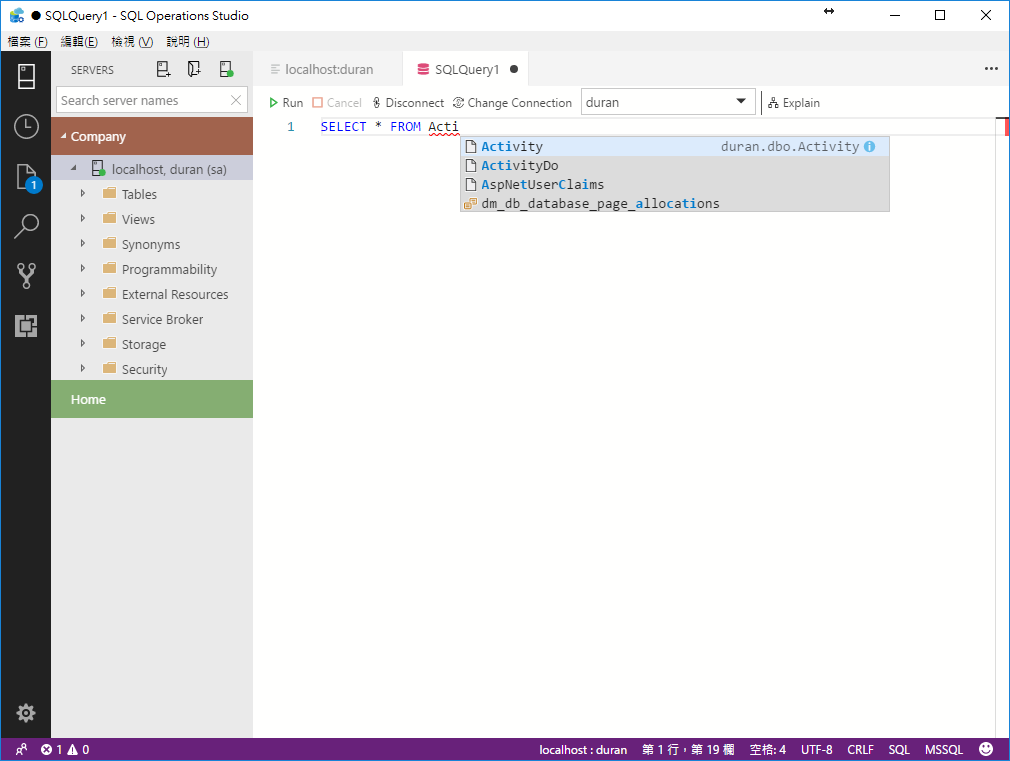Click 空格: 4 indentation setting

(x=768, y=749)
